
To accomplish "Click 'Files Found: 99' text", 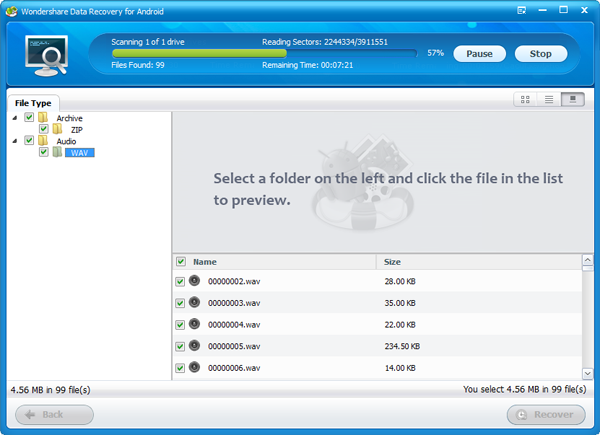I will click(138, 65).
